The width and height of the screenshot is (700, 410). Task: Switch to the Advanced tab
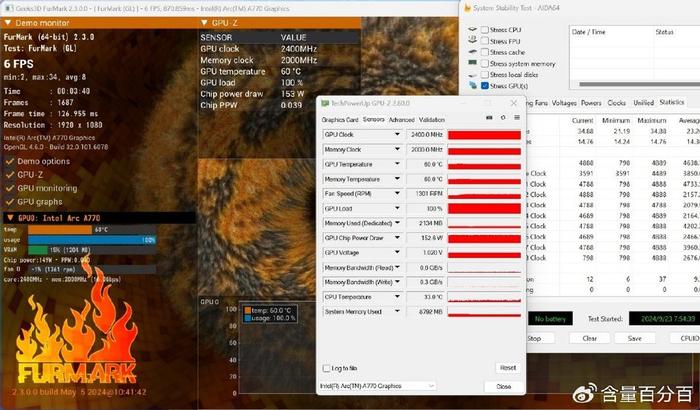coord(401,120)
